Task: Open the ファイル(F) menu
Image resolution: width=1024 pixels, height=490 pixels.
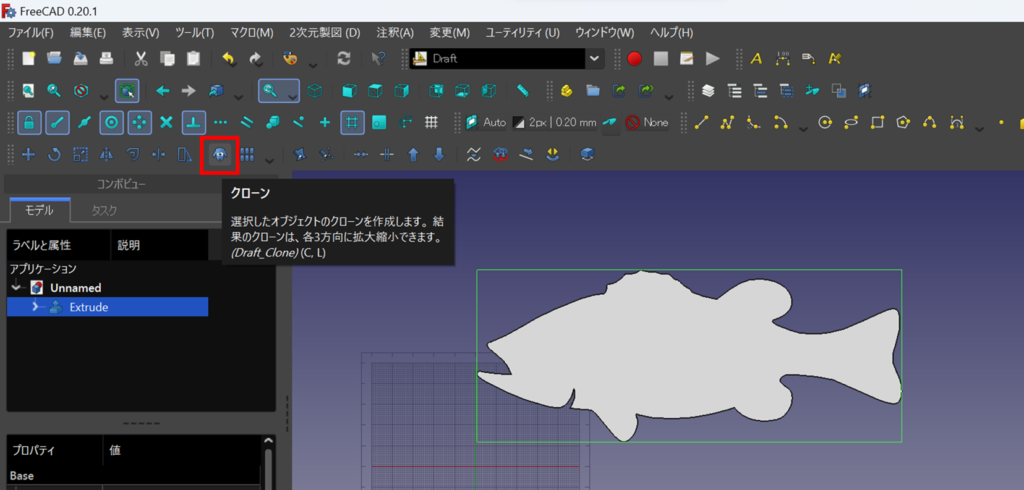Action: coord(31,33)
